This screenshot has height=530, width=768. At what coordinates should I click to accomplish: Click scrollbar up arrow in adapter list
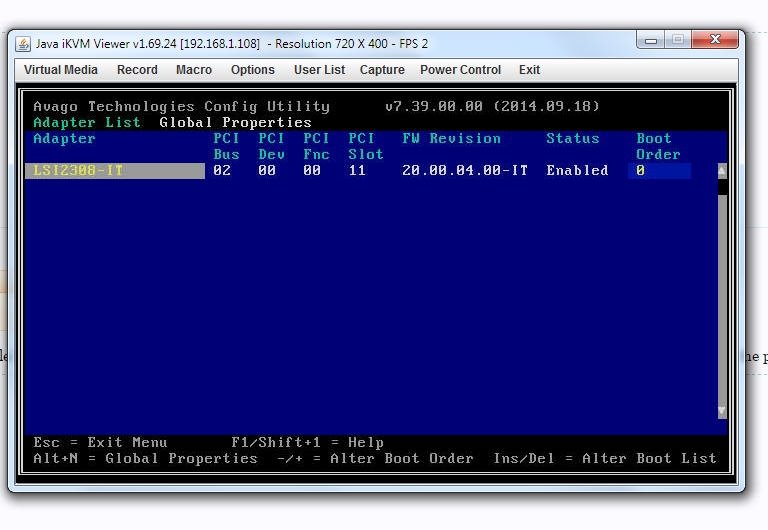tap(722, 171)
